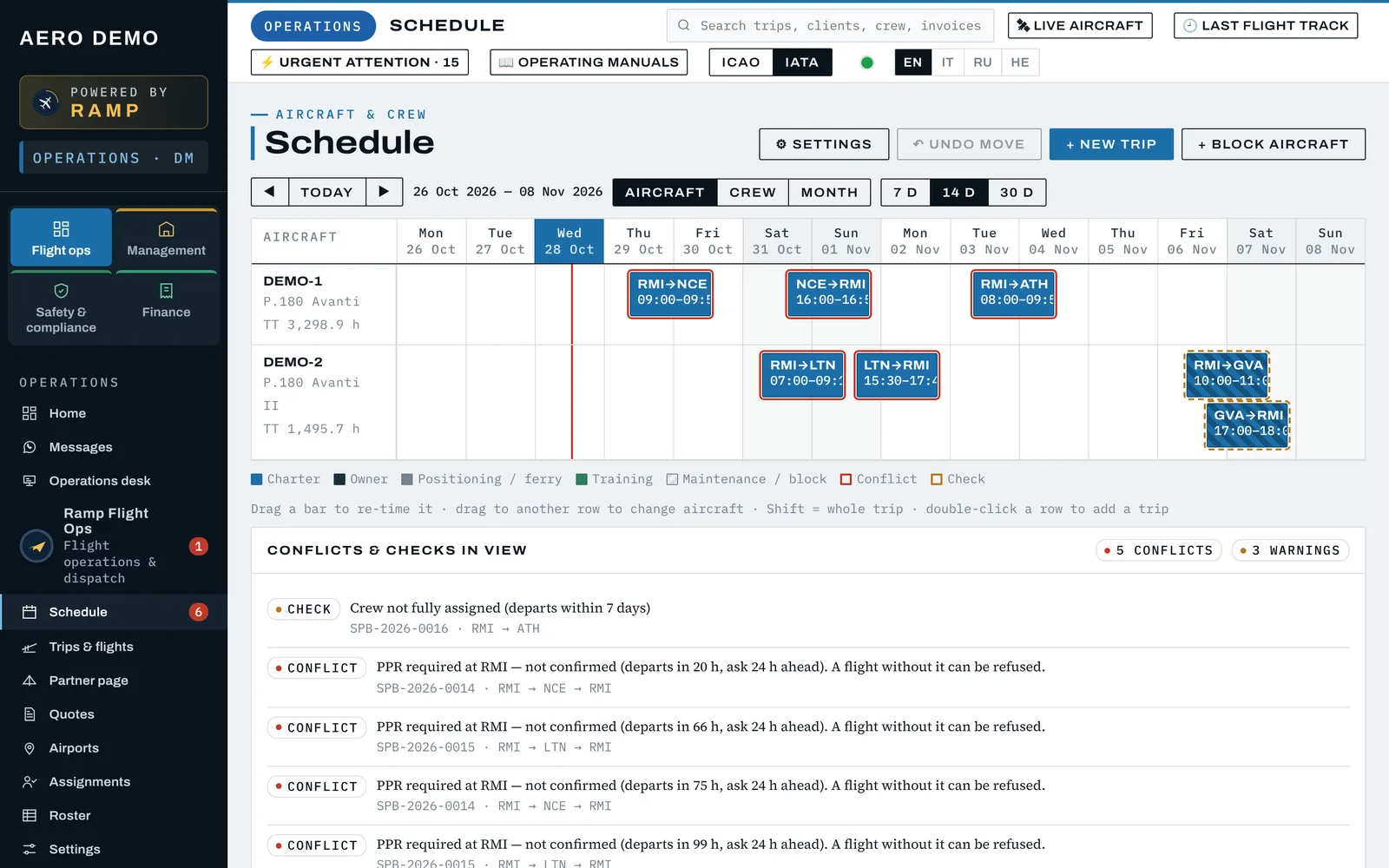This screenshot has height=868, width=1389.
Task: Open the Flight ops grid icon
Action: [x=61, y=229]
